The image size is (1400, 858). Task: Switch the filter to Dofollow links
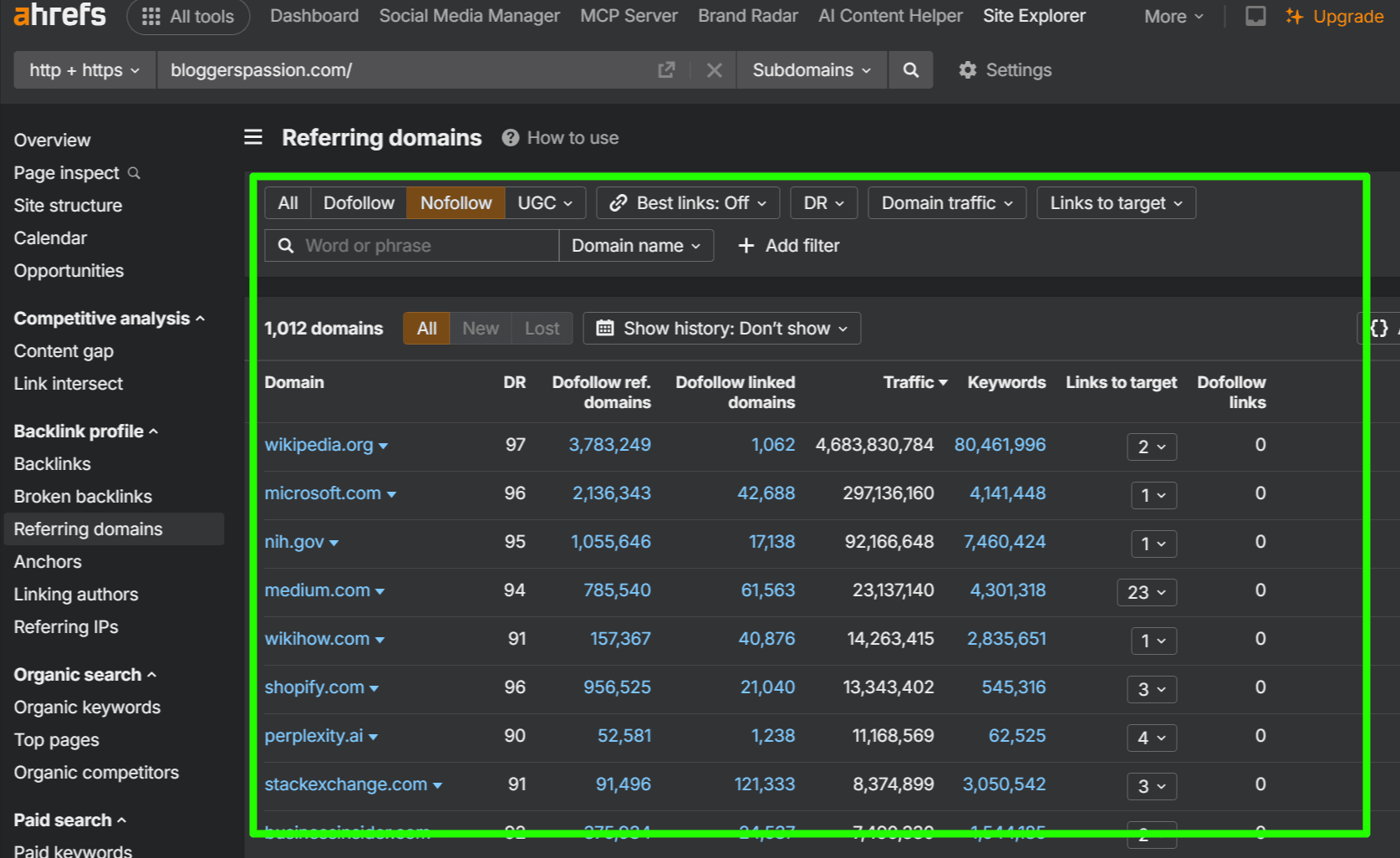pos(359,202)
